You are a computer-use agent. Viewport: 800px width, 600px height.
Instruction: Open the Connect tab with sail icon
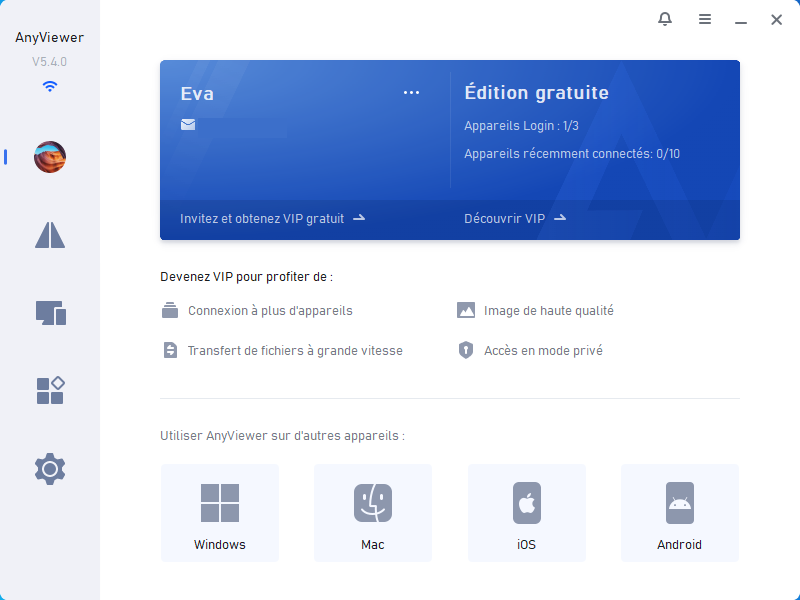pyautogui.click(x=50, y=235)
